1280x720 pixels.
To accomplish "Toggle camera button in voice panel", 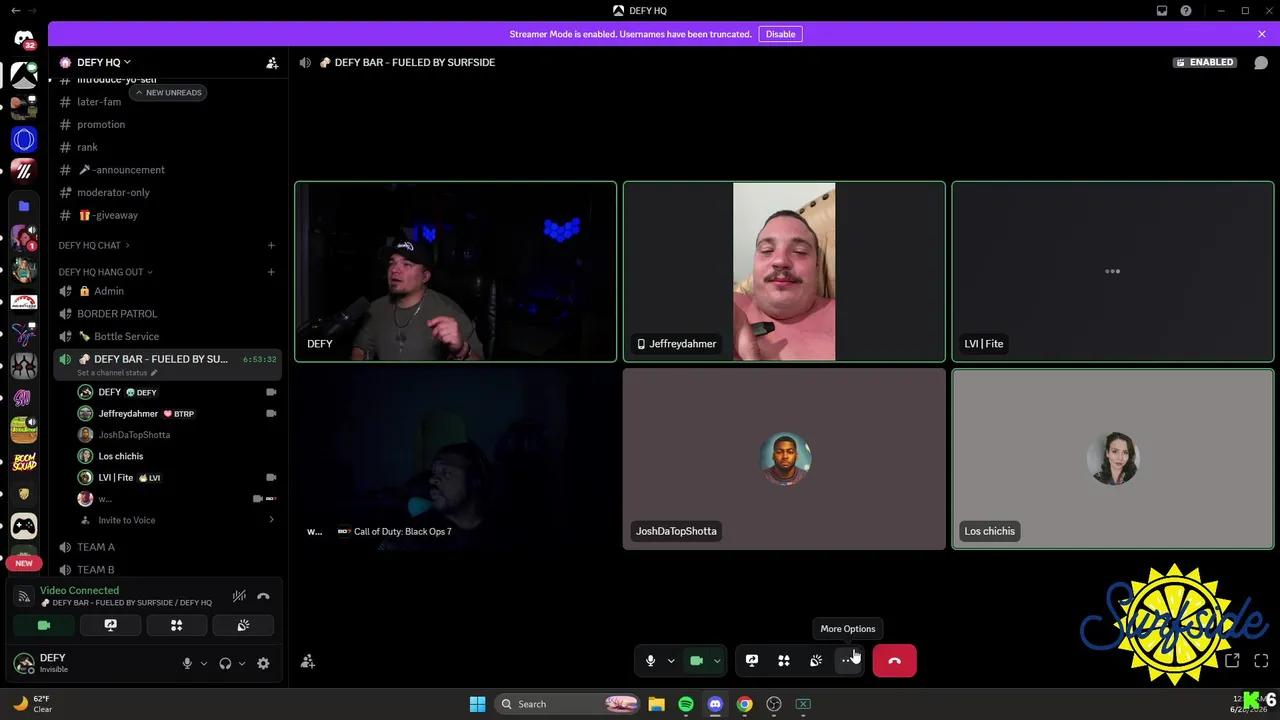I will tap(44, 625).
